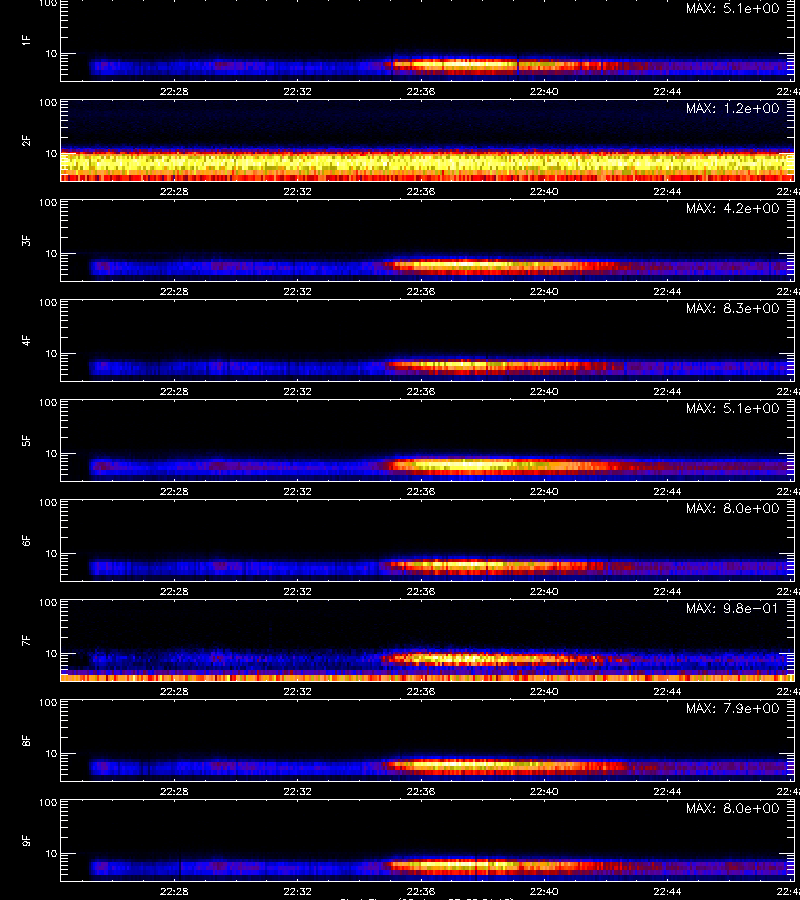Click the 100 y-axis label of panel 2F
The image size is (800, 900).
(48, 103)
